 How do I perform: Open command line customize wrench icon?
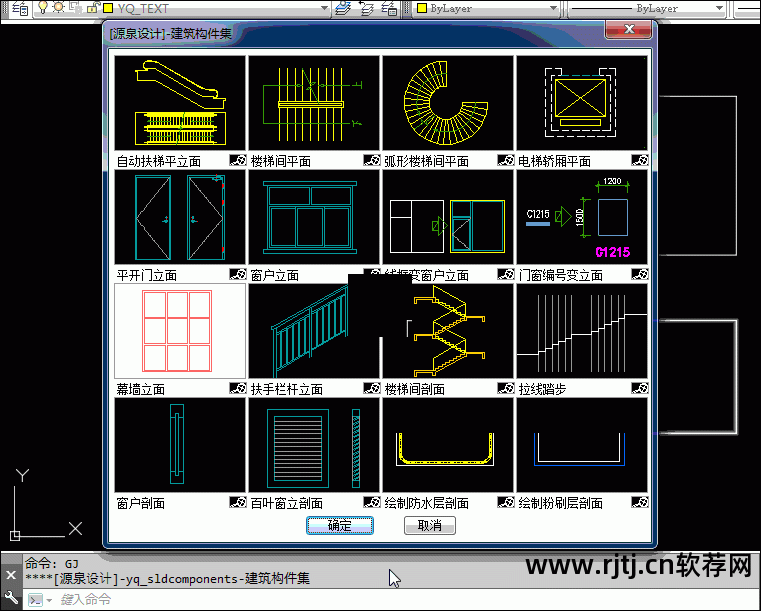click(x=11, y=598)
